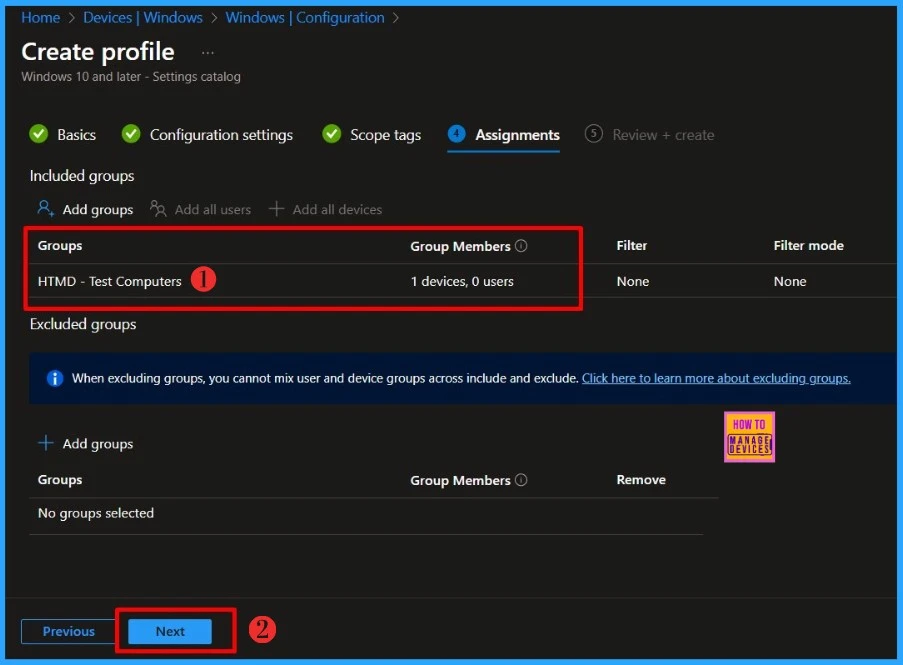The image size is (903, 665).
Task: Click the excluded Groups column header
Action: pos(60,480)
